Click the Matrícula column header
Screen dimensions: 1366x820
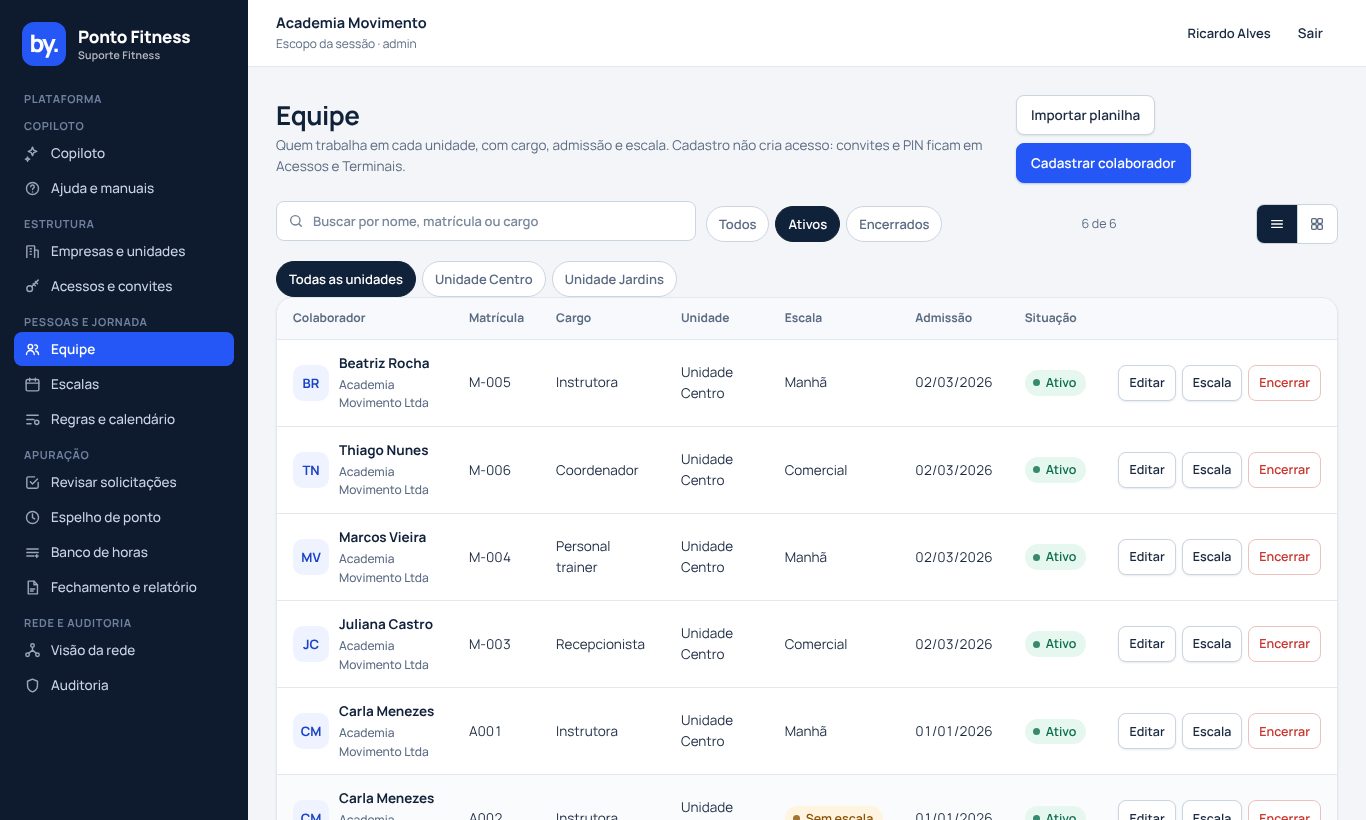[x=496, y=318]
